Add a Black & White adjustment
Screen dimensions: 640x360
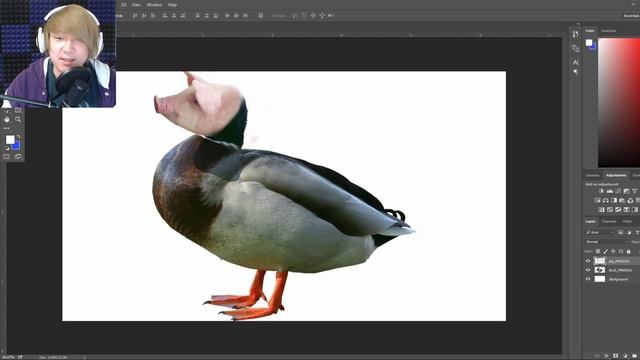tap(614, 200)
